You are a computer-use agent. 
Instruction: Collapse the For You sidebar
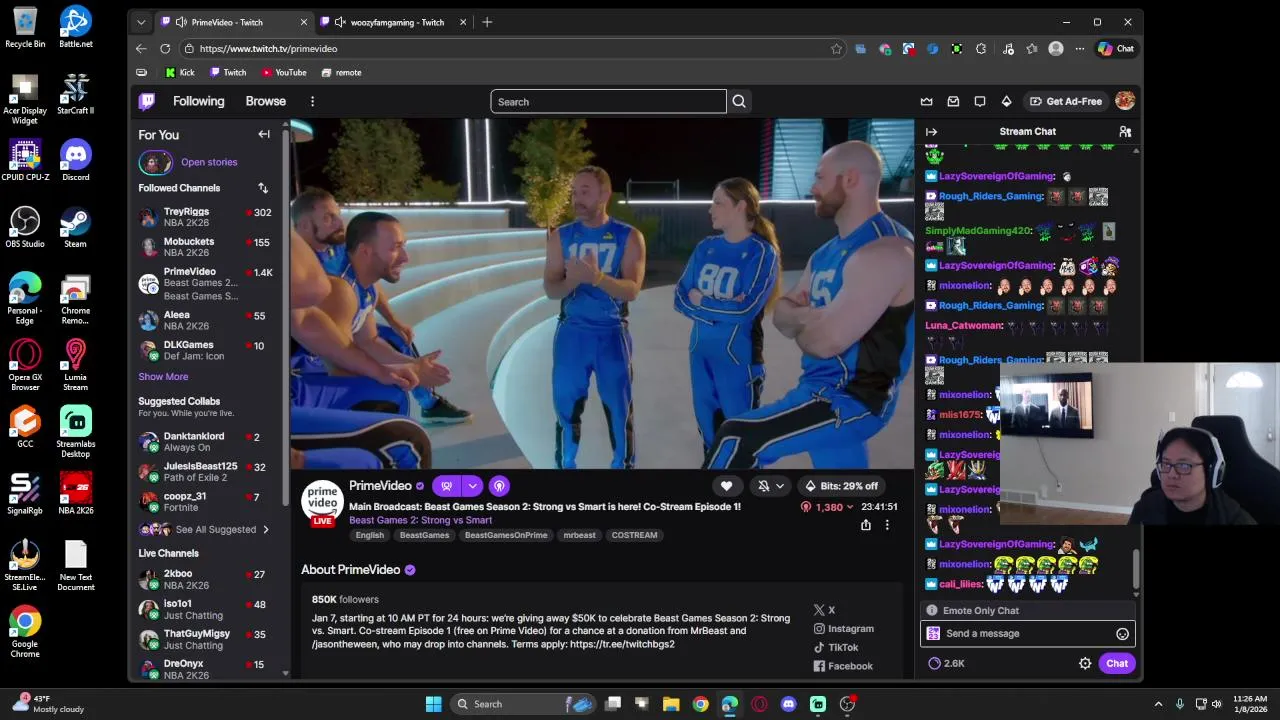point(264,134)
